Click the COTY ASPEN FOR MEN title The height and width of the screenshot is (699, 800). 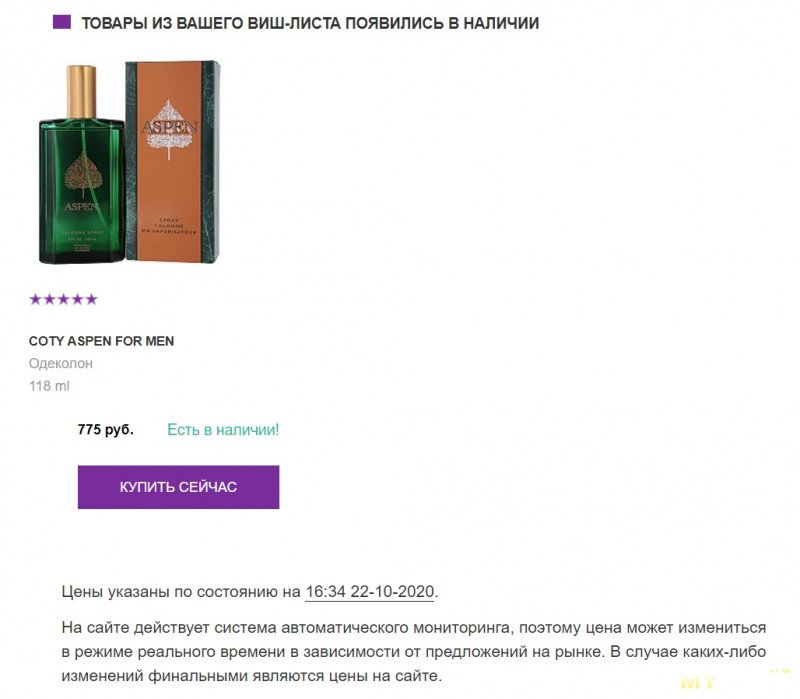pos(101,341)
